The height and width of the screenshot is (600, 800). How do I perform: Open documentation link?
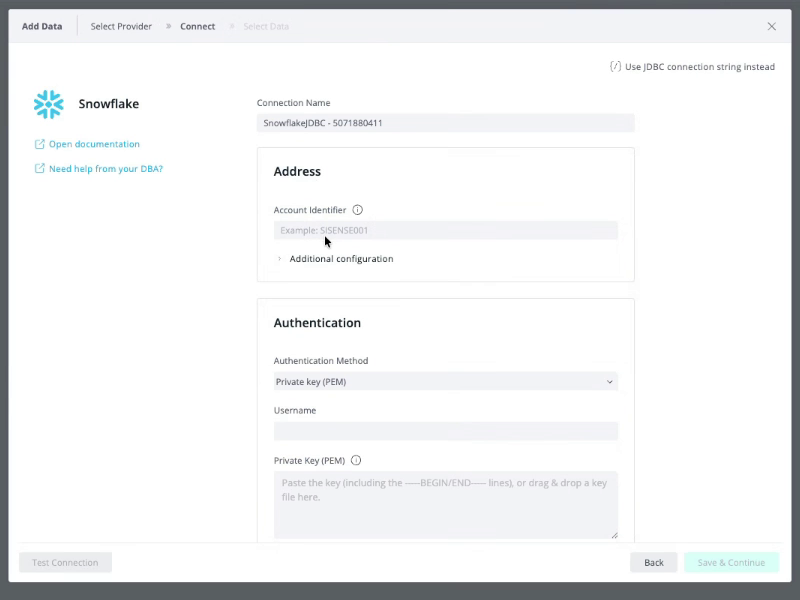click(x=94, y=144)
